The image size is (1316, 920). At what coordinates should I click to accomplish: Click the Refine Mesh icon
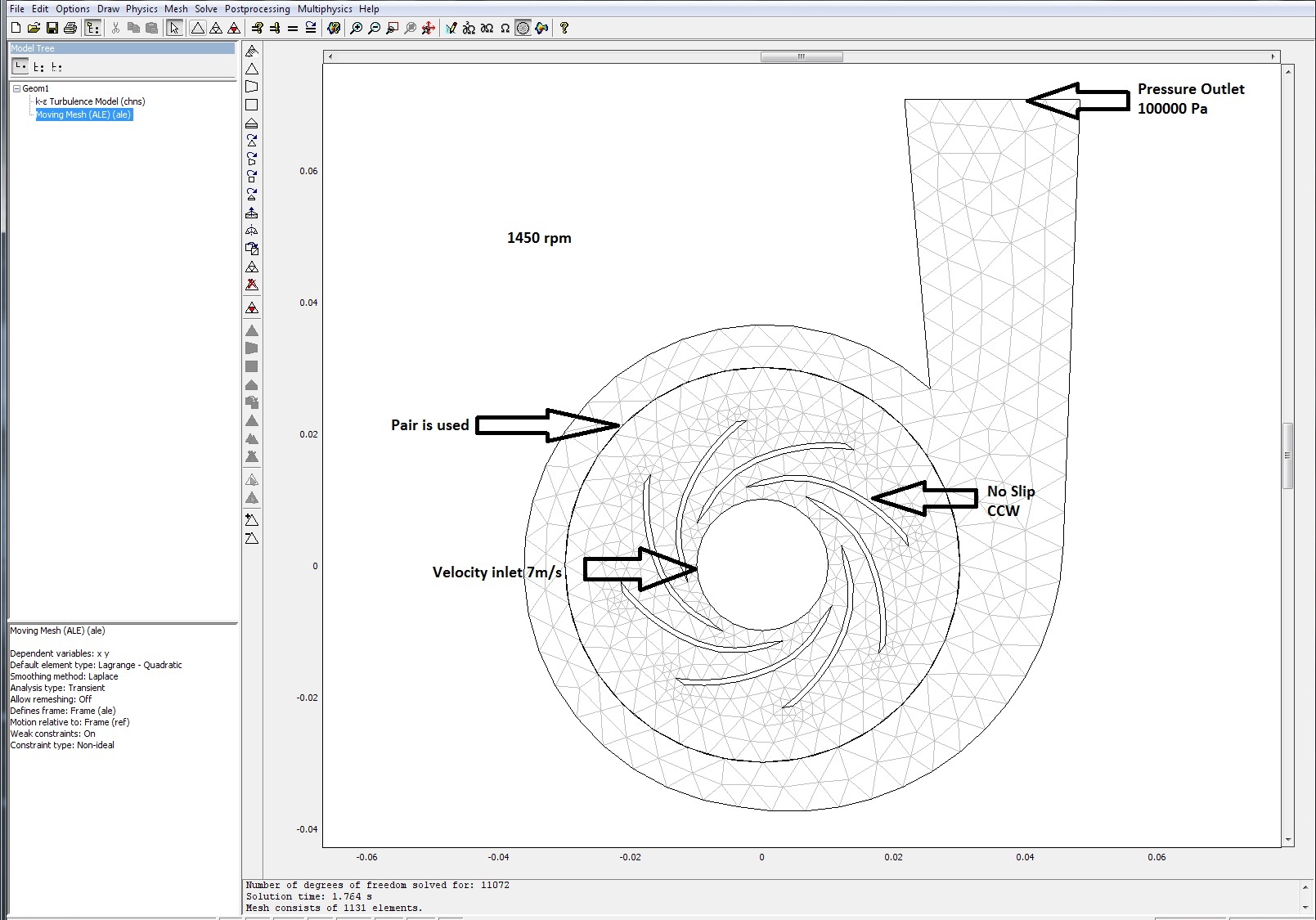point(216,28)
